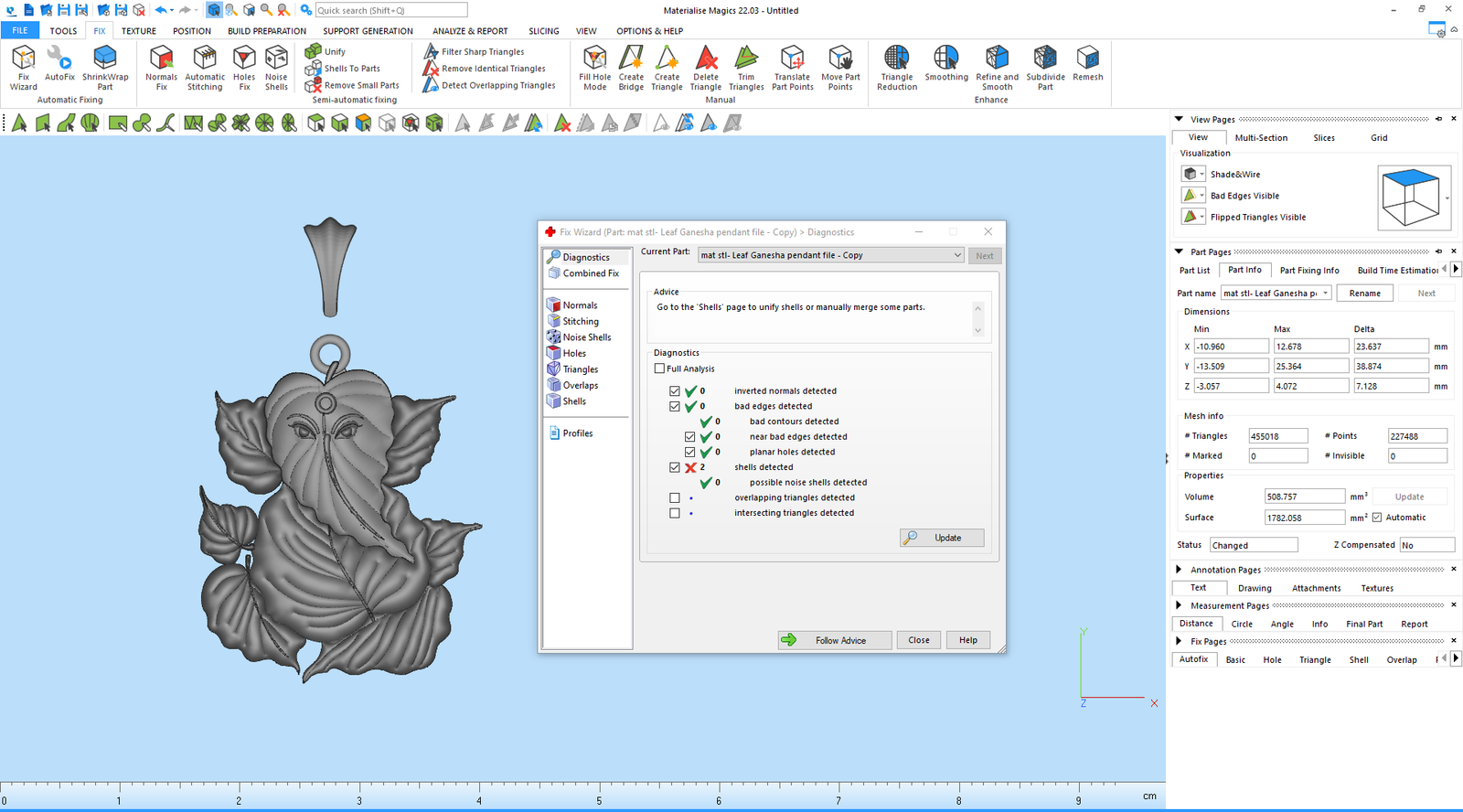Image resolution: width=1463 pixels, height=812 pixels.
Task: Select the Normals Fix tool
Action: 162,68
